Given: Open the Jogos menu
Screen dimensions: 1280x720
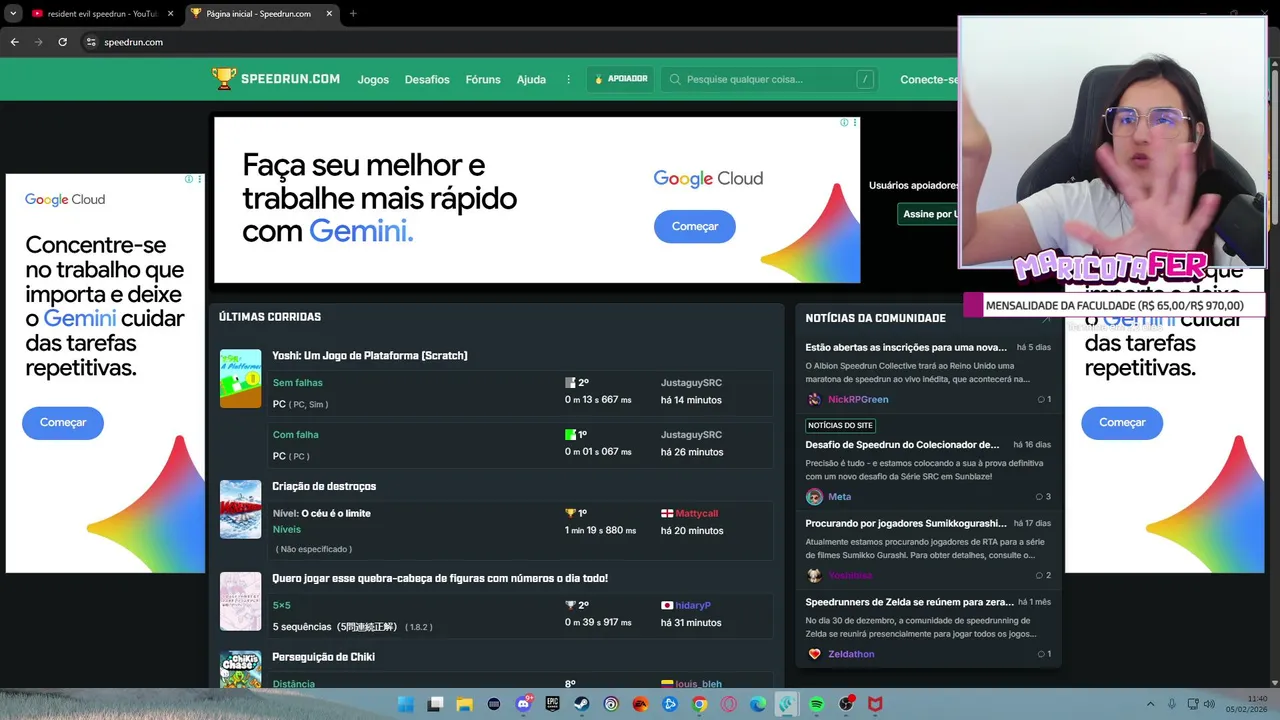Looking at the screenshot, I should (x=373, y=80).
